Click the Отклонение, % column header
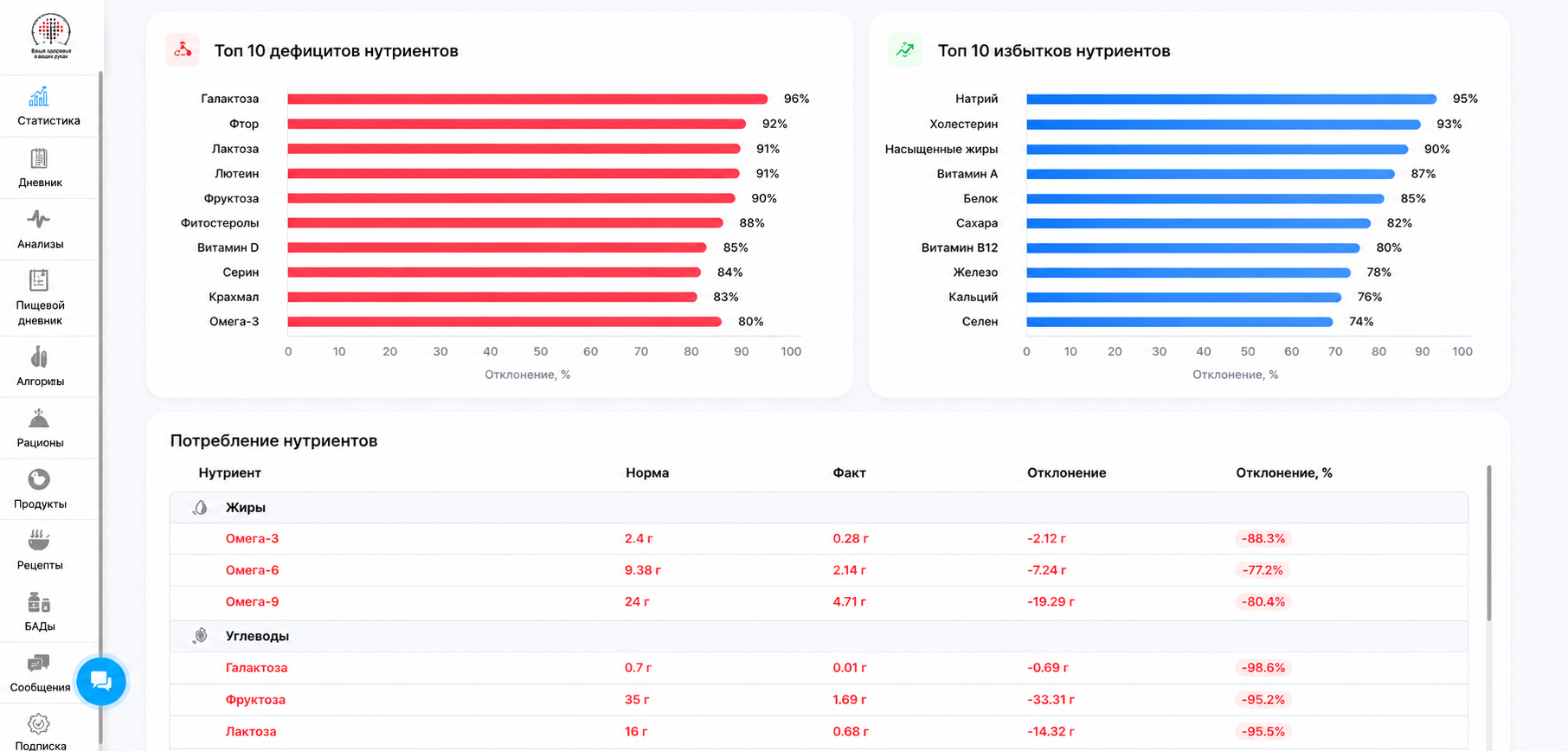This screenshot has height=751, width=1568. pyautogui.click(x=1283, y=473)
